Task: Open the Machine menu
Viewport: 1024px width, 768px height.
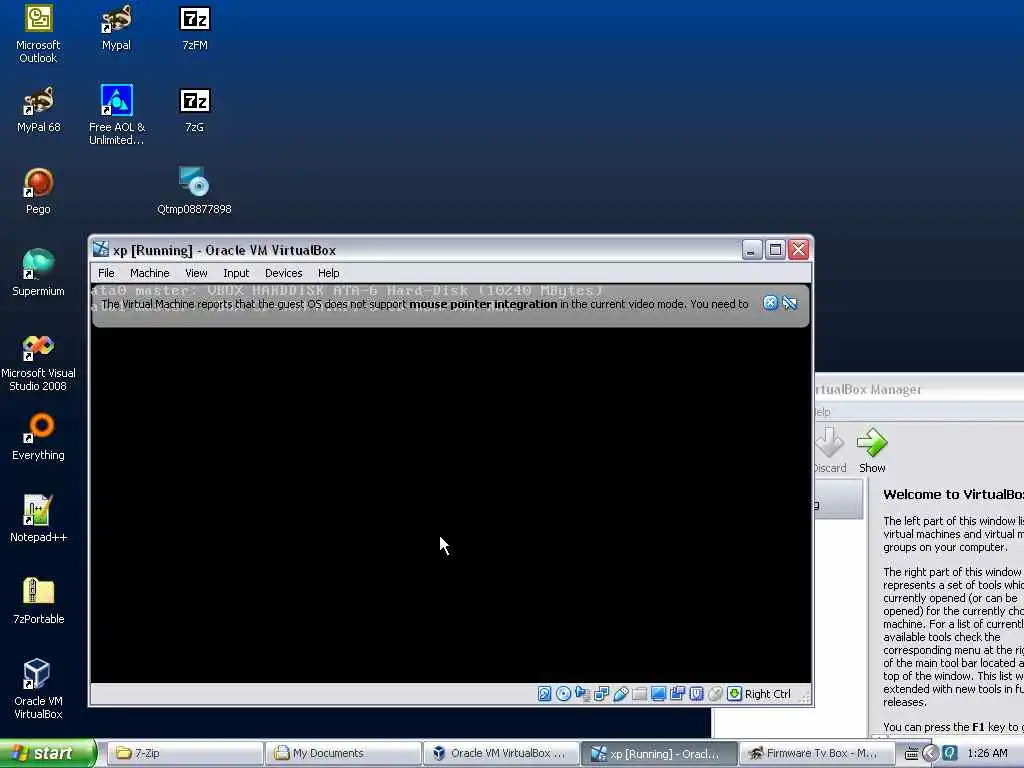Action: (x=150, y=273)
